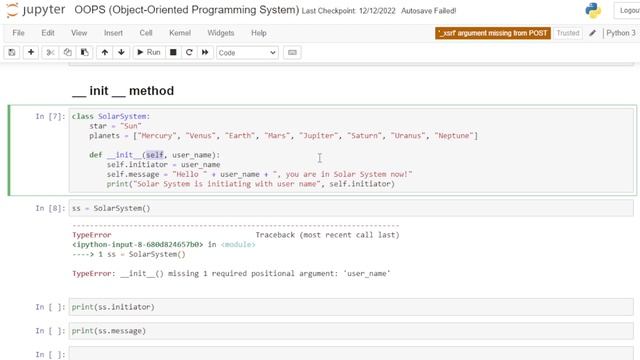Click the empty bottom code cell
The width and height of the screenshot is (640, 360).
pyautogui.click(x=351, y=353)
